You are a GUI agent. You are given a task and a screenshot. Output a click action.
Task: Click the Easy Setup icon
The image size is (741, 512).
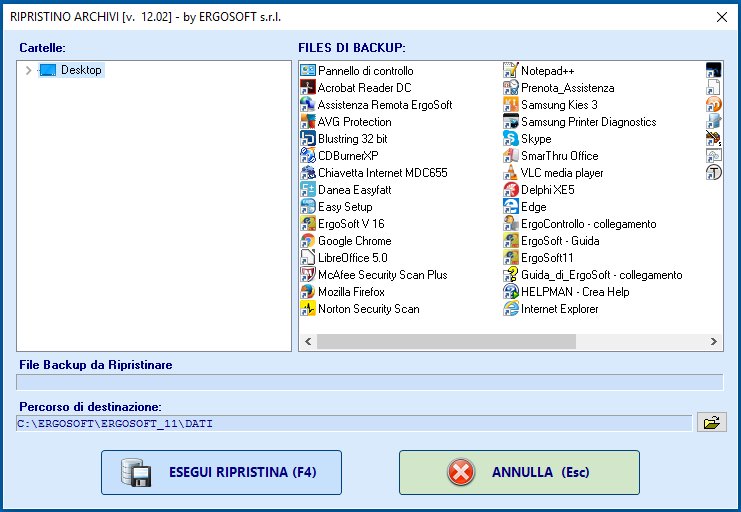pos(308,207)
